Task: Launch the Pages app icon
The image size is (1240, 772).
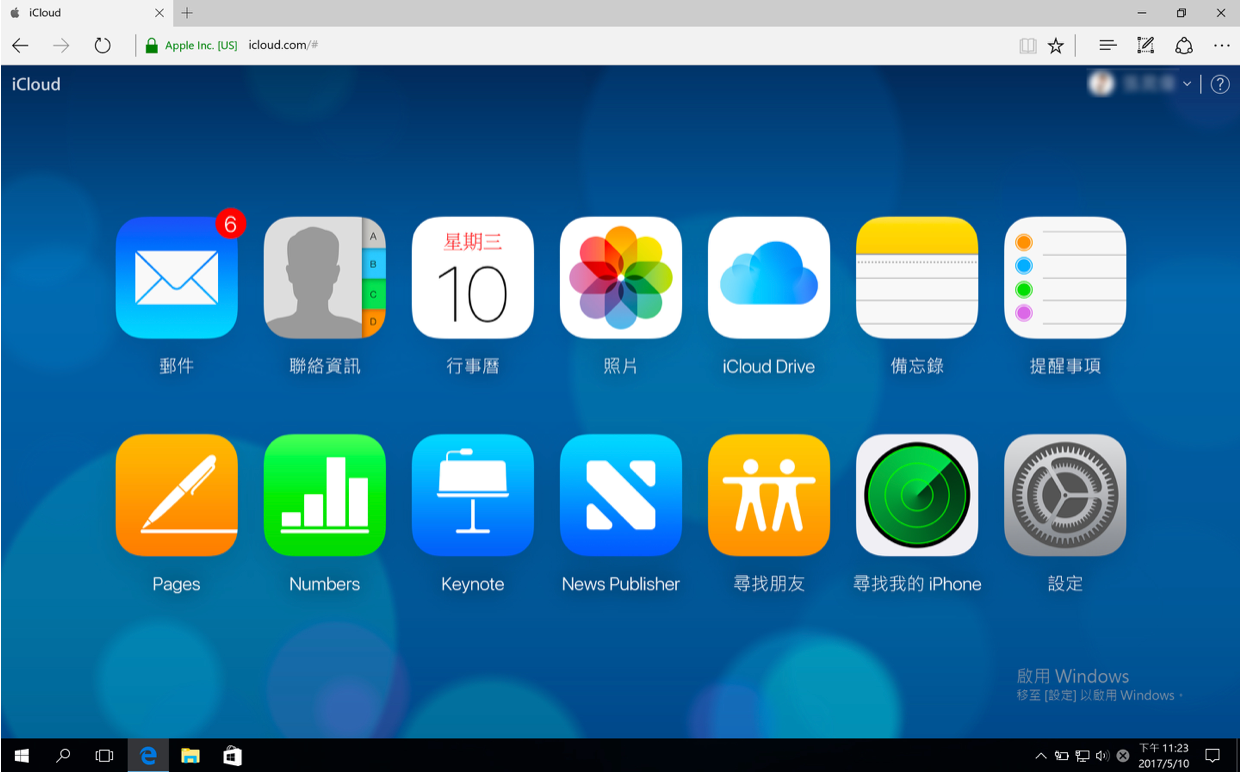Action: tap(177, 495)
